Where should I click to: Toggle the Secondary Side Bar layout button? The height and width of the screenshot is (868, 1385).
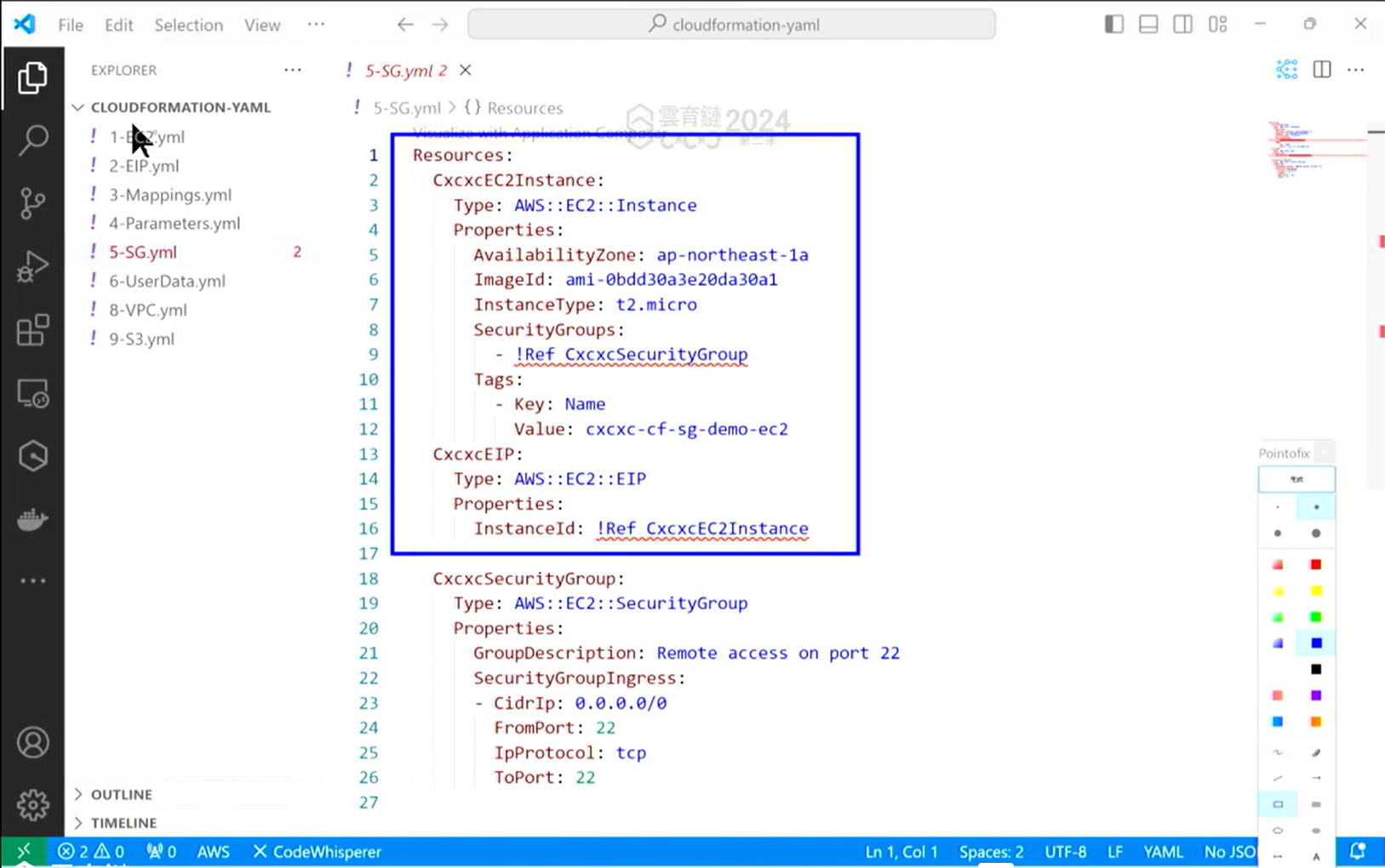pos(1182,25)
